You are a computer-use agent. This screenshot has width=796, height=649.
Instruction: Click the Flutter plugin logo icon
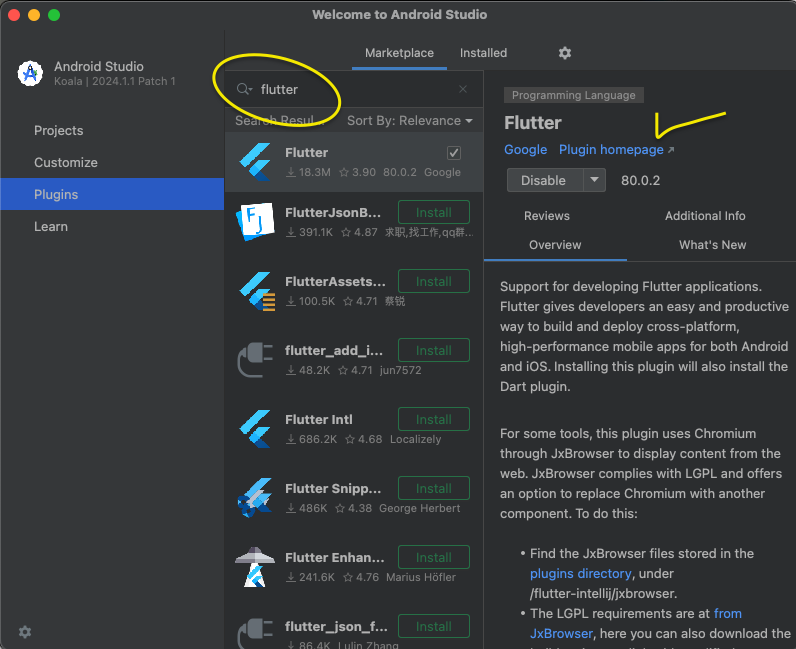point(255,162)
